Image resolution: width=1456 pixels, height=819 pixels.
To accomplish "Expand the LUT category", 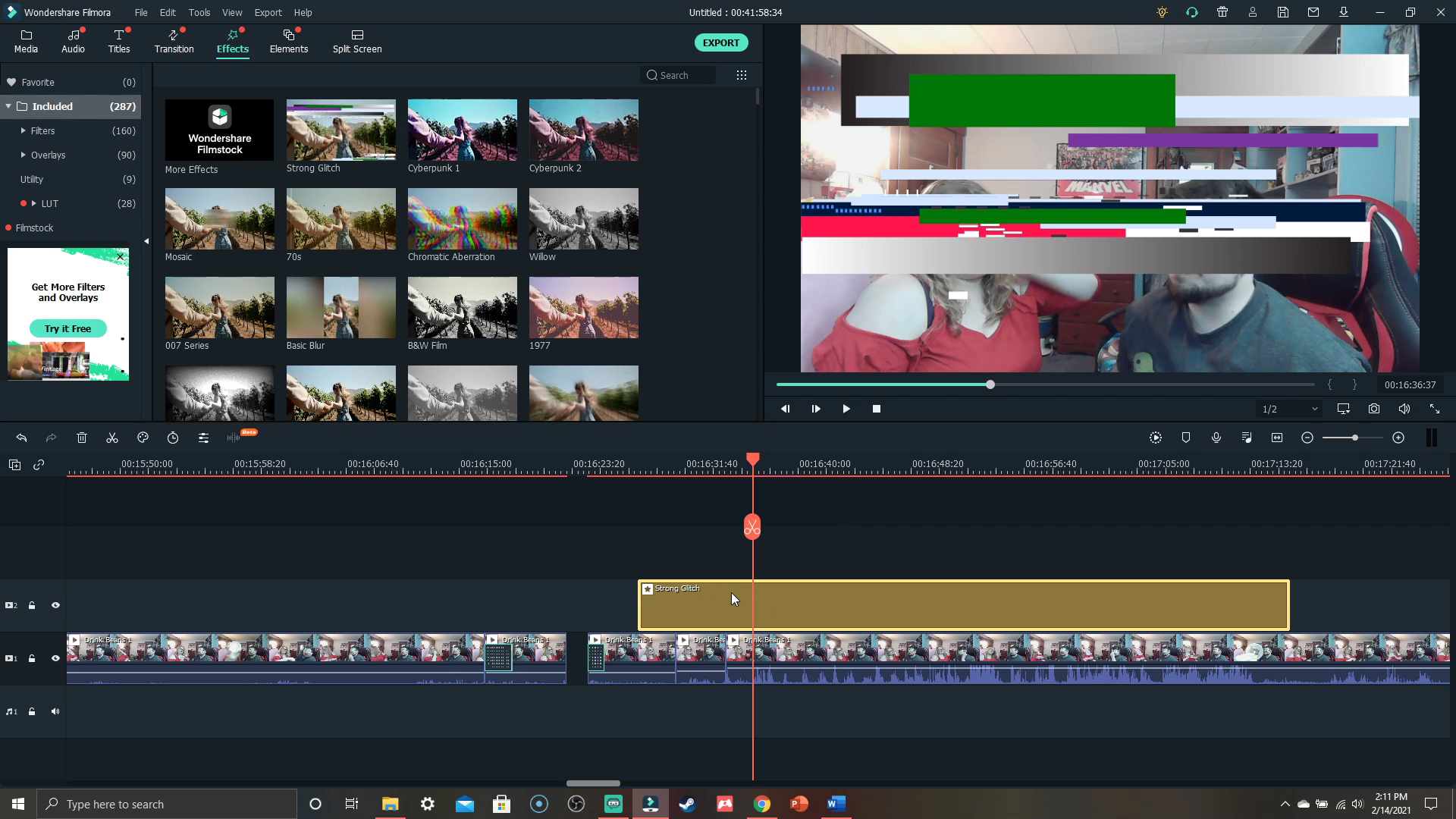I will 34,203.
